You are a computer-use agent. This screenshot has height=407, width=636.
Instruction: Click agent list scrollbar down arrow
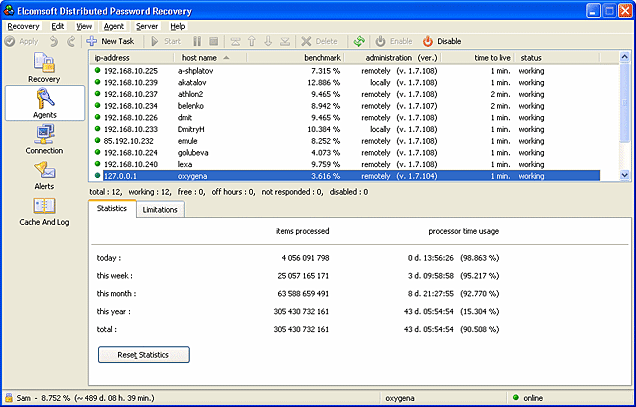point(625,175)
